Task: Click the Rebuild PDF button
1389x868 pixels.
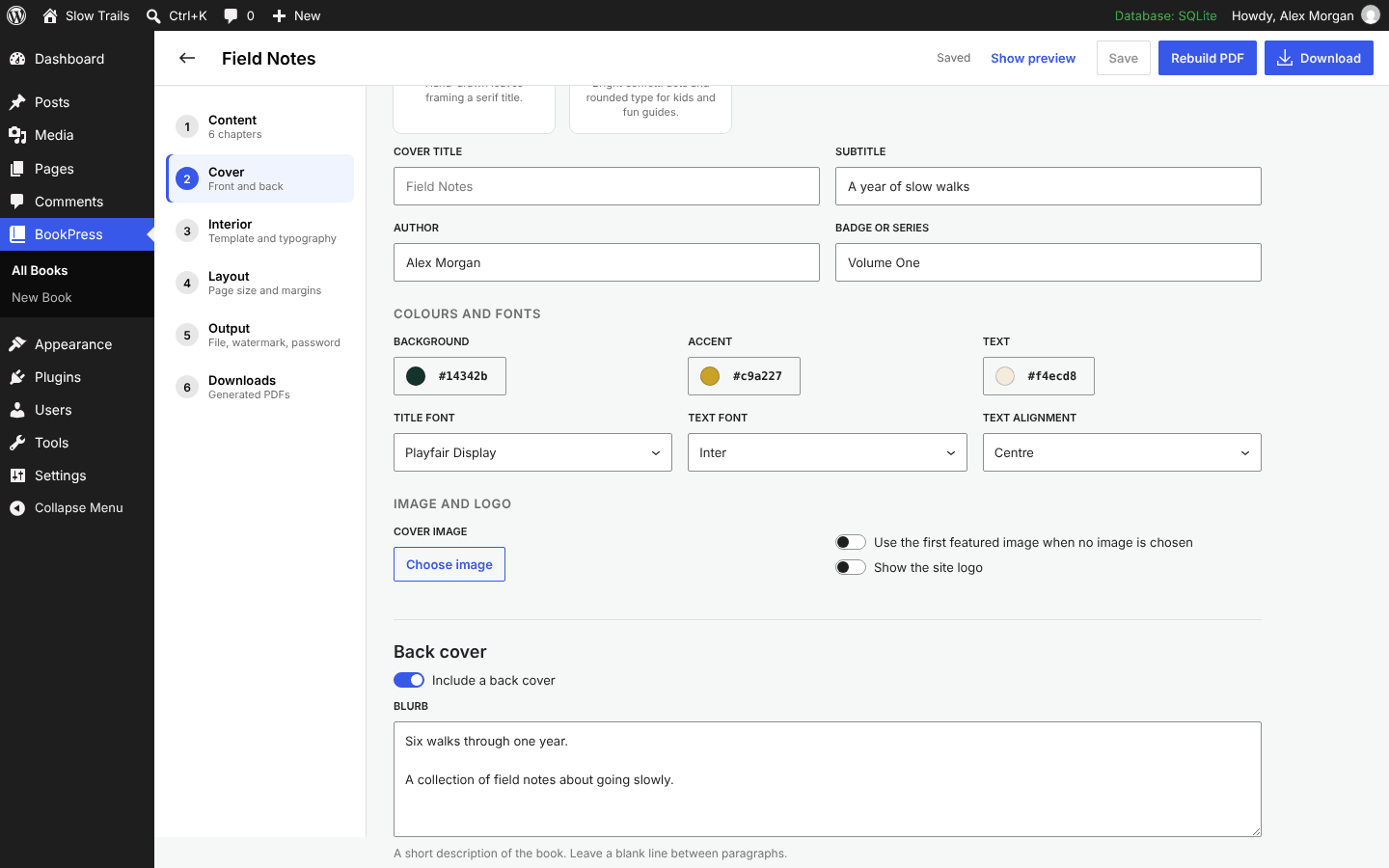Action: (1208, 58)
